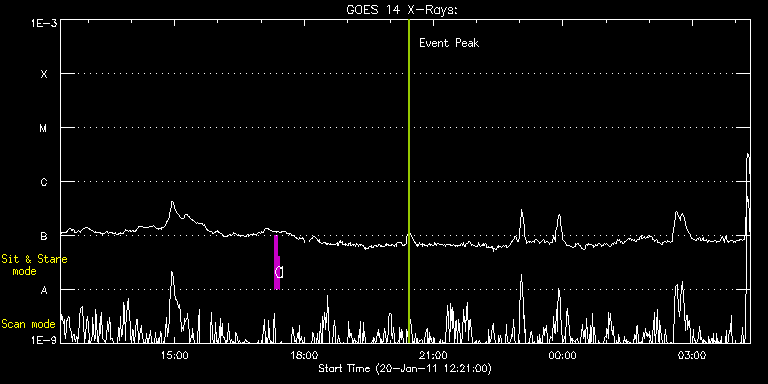This screenshot has height=384, width=768.
Task: Click the white marker on the magenta bar
Action: coord(279,272)
